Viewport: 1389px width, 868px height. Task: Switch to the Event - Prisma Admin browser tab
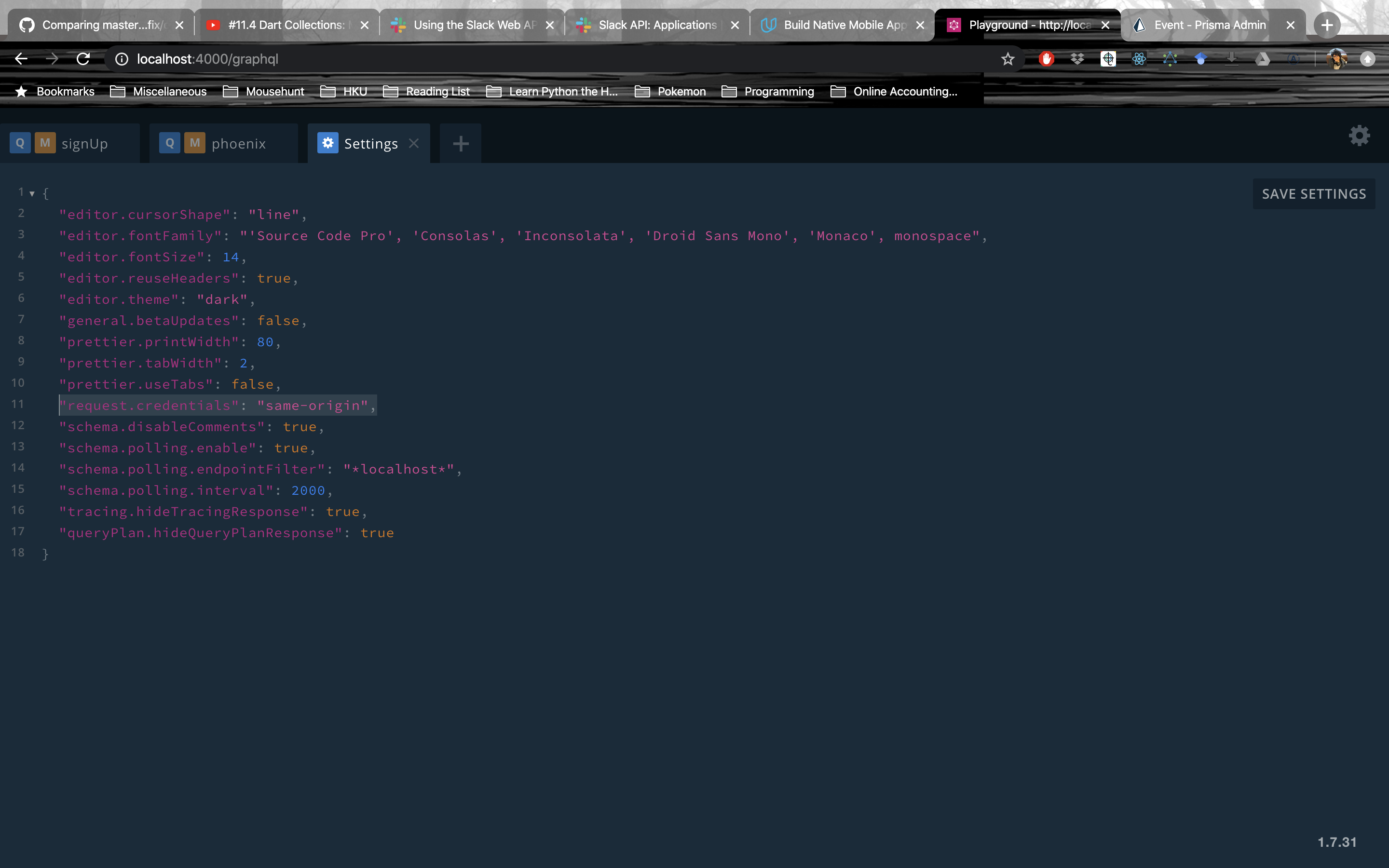[1210, 25]
